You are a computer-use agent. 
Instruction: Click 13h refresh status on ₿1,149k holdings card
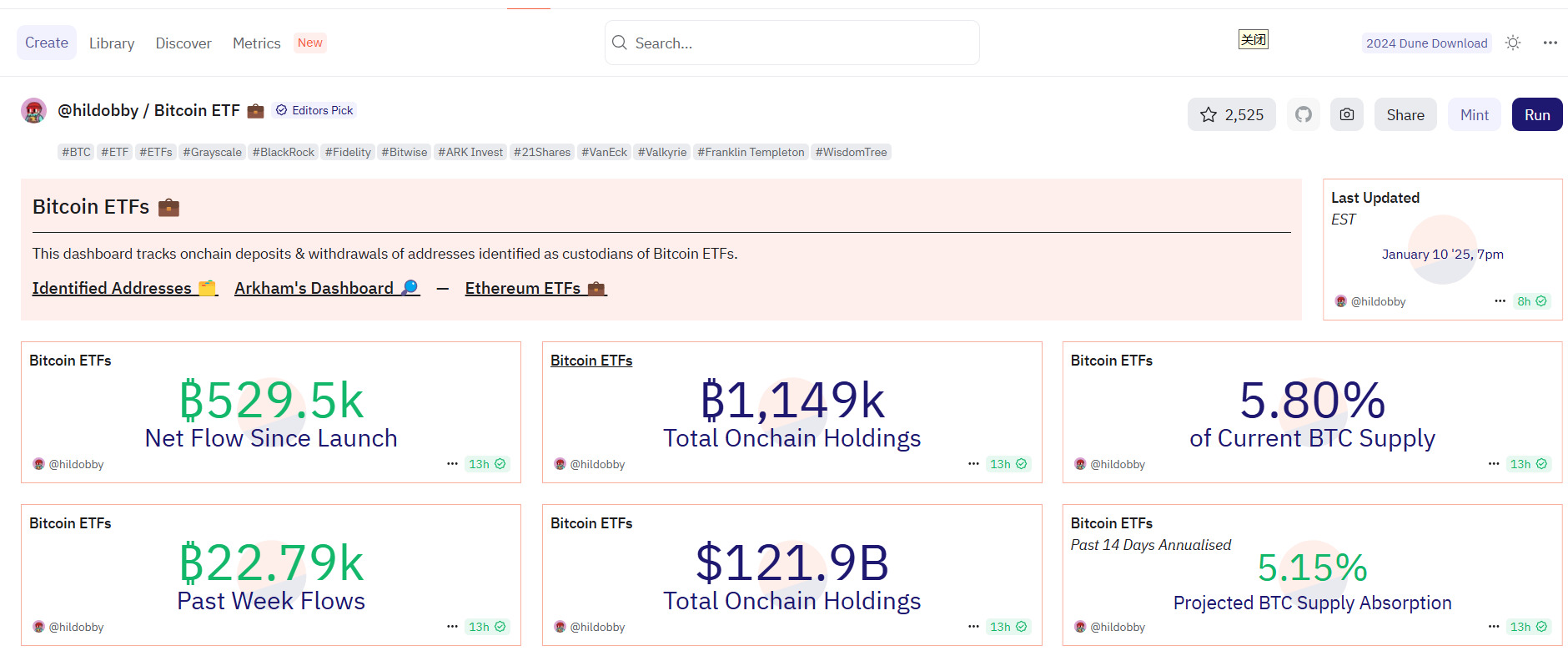click(x=1008, y=464)
